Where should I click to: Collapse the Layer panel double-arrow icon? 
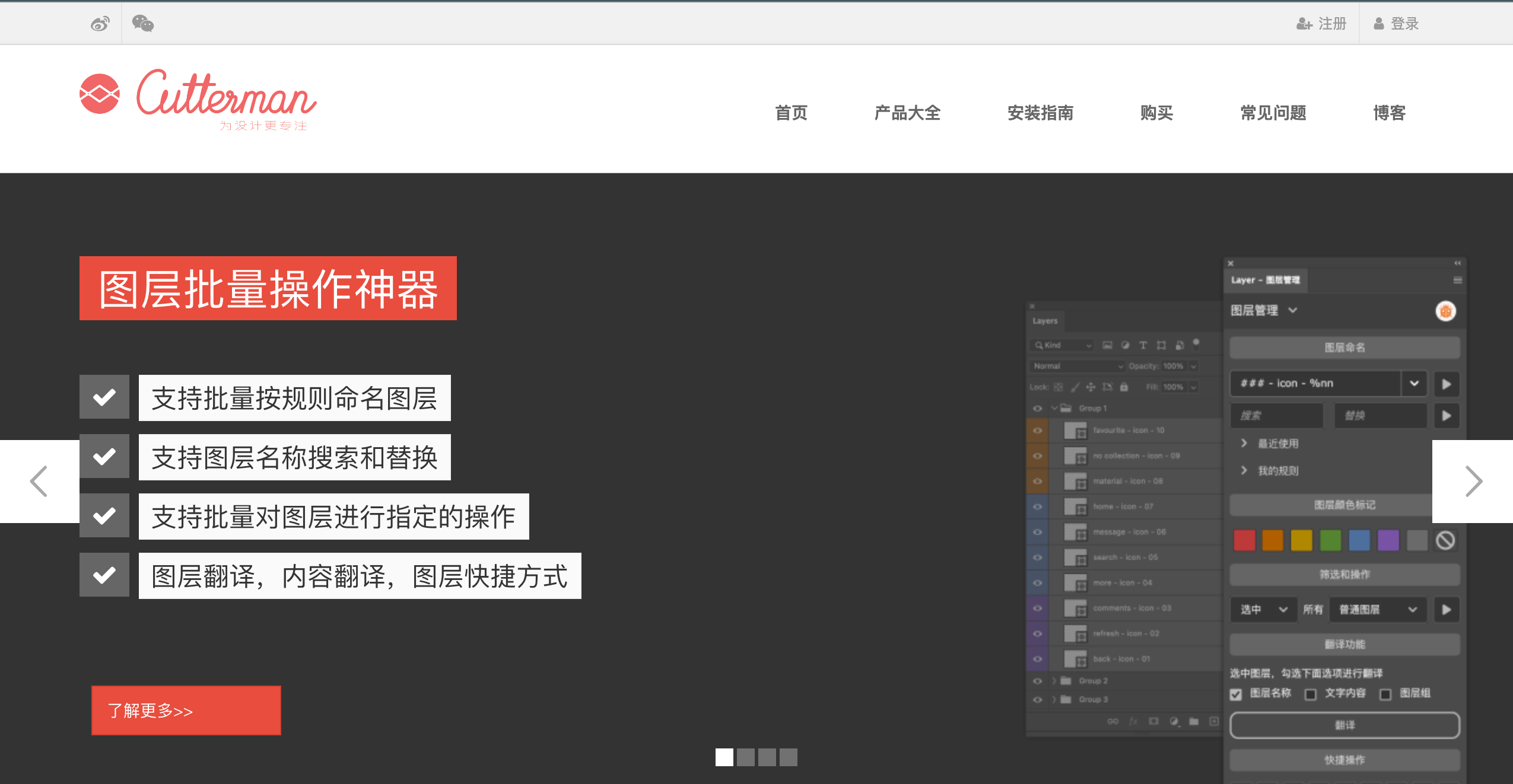(x=1457, y=263)
